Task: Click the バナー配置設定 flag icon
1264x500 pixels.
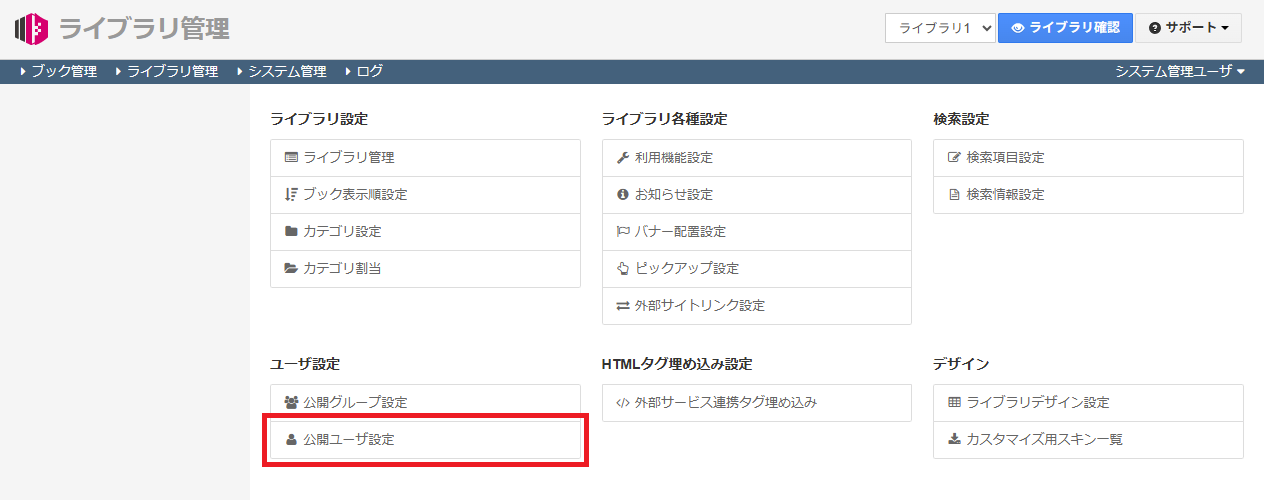Action: tap(622, 232)
